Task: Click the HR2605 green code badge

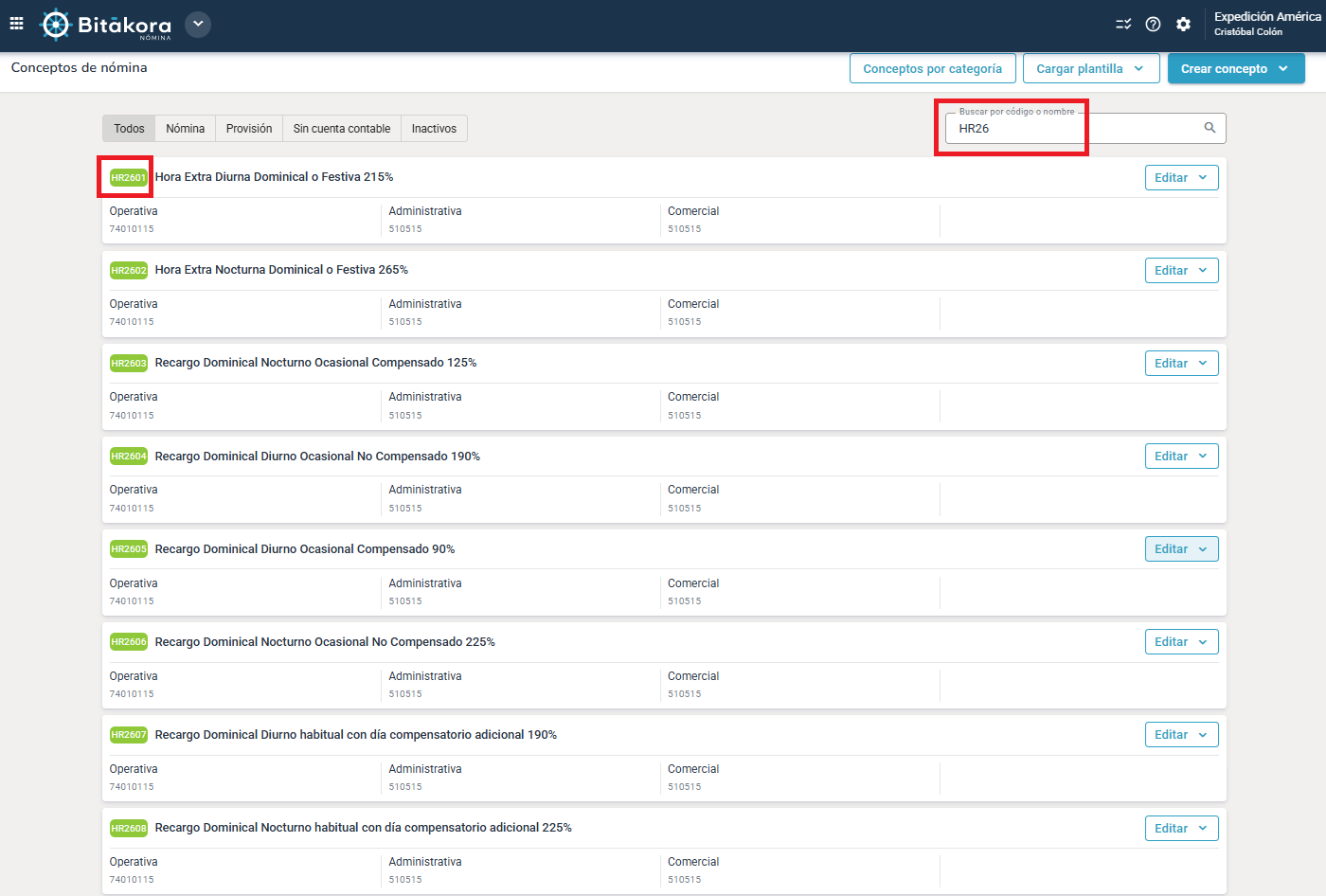Action: 128,549
